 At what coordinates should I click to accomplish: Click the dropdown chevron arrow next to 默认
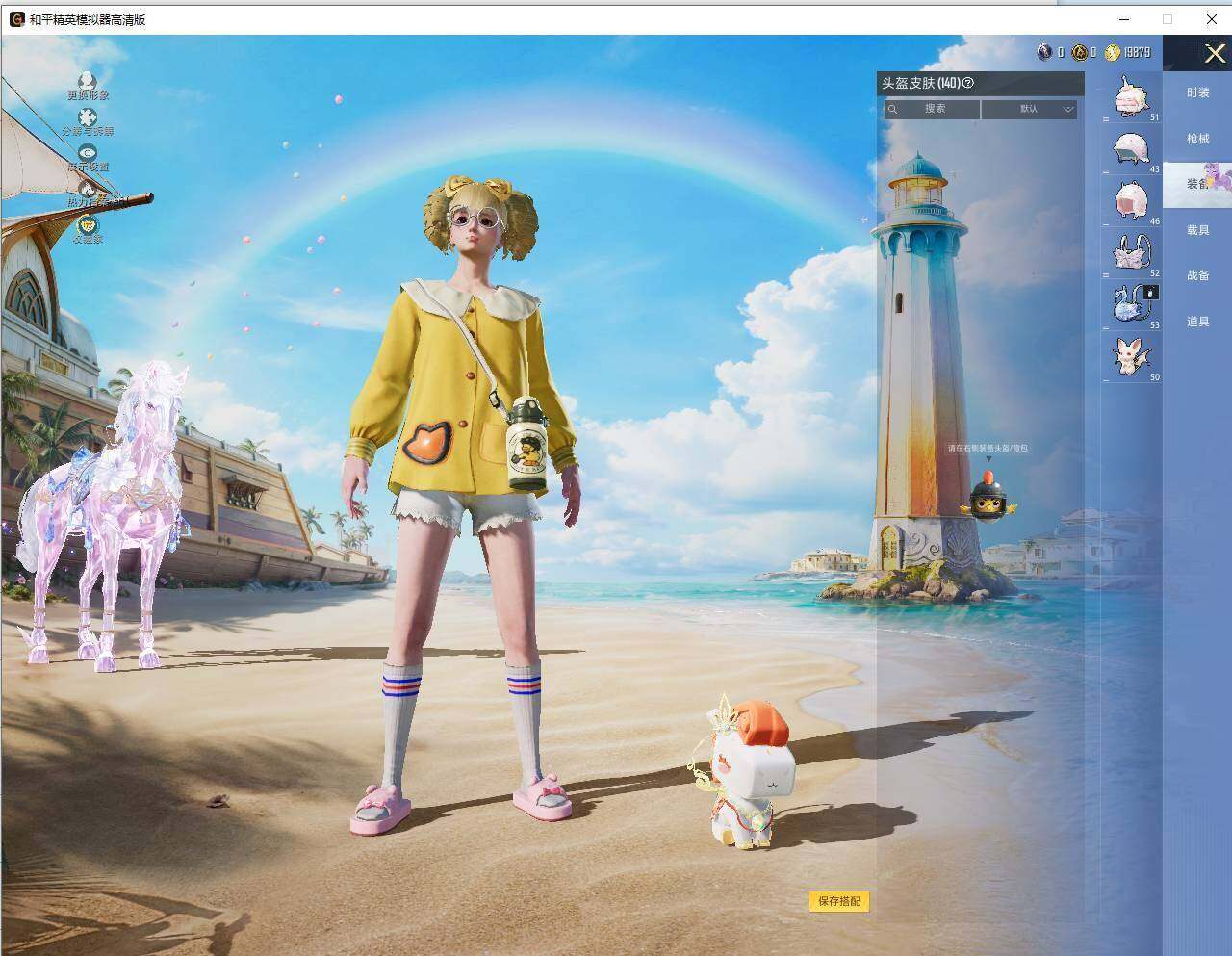click(x=1067, y=110)
